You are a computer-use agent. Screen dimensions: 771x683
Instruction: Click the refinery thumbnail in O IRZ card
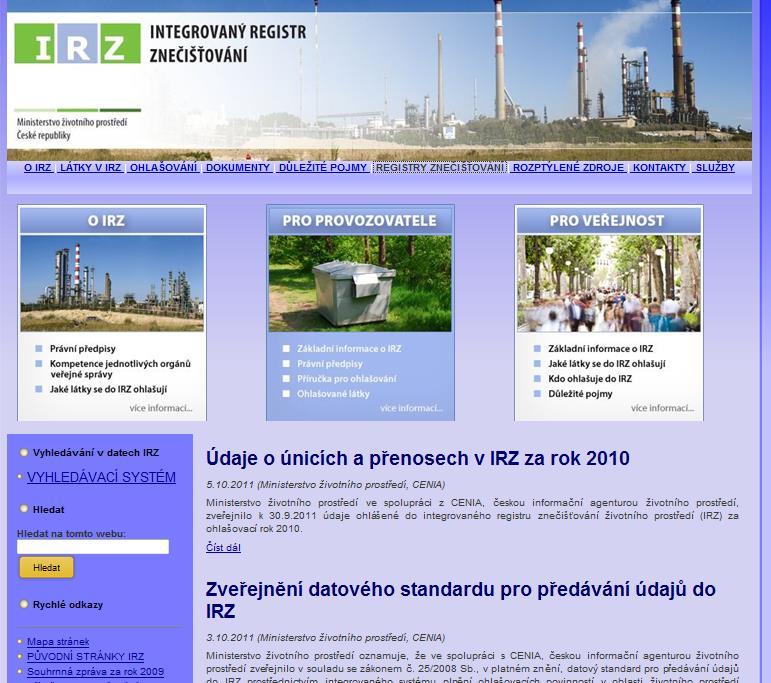click(x=112, y=283)
